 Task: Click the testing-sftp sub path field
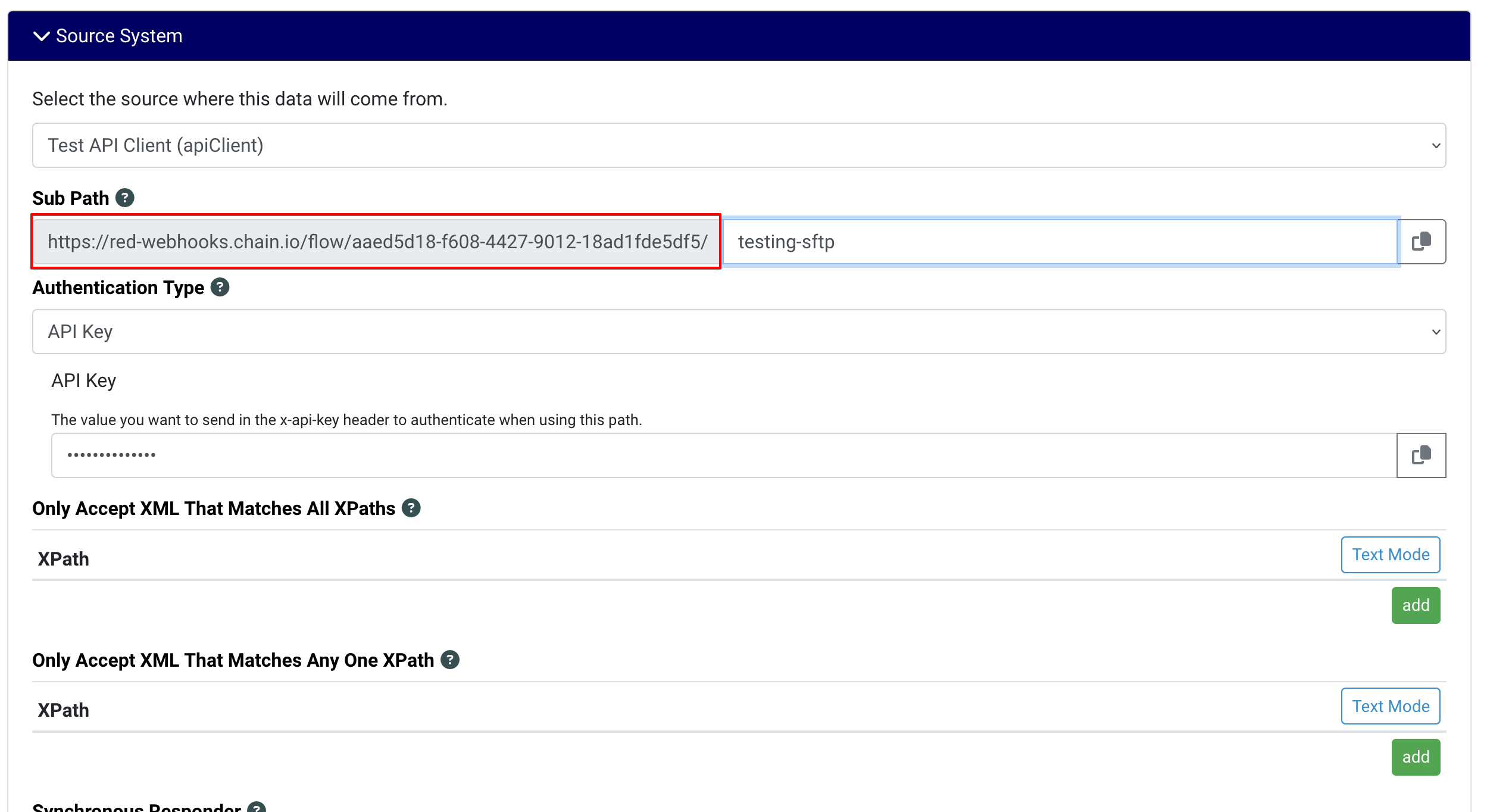(x=1060, y=242)
